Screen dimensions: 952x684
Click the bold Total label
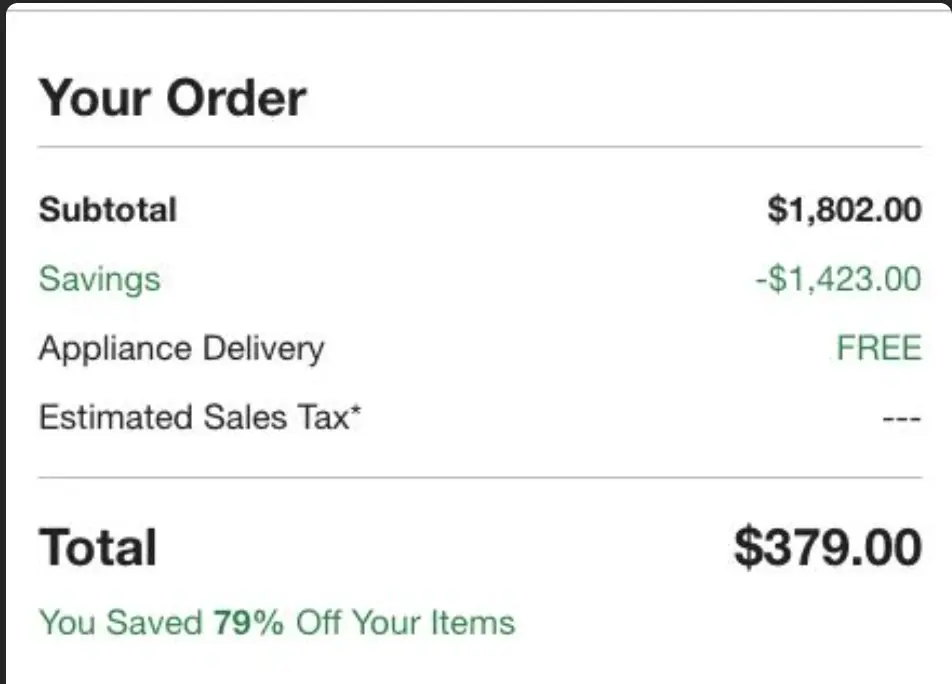pyautogui.click(x=98, y=548)
